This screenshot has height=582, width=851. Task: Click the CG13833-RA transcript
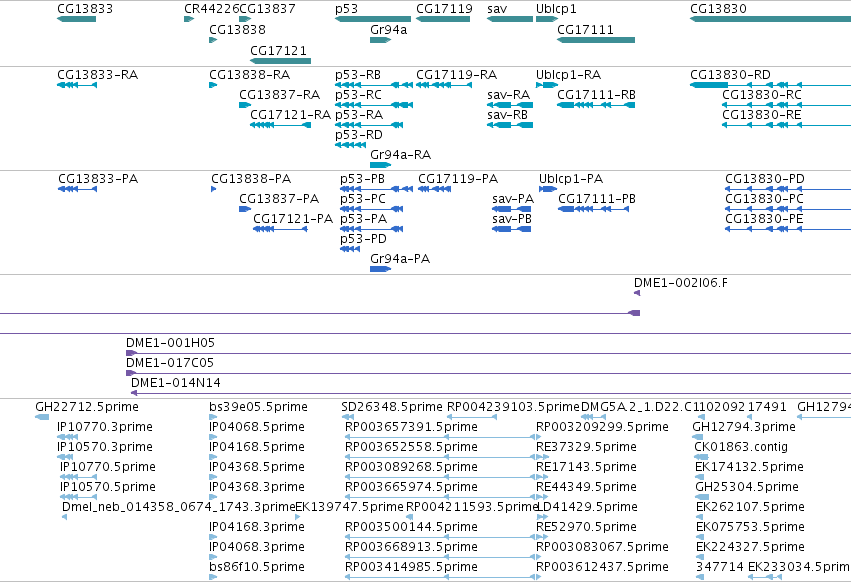pos(77,85)
